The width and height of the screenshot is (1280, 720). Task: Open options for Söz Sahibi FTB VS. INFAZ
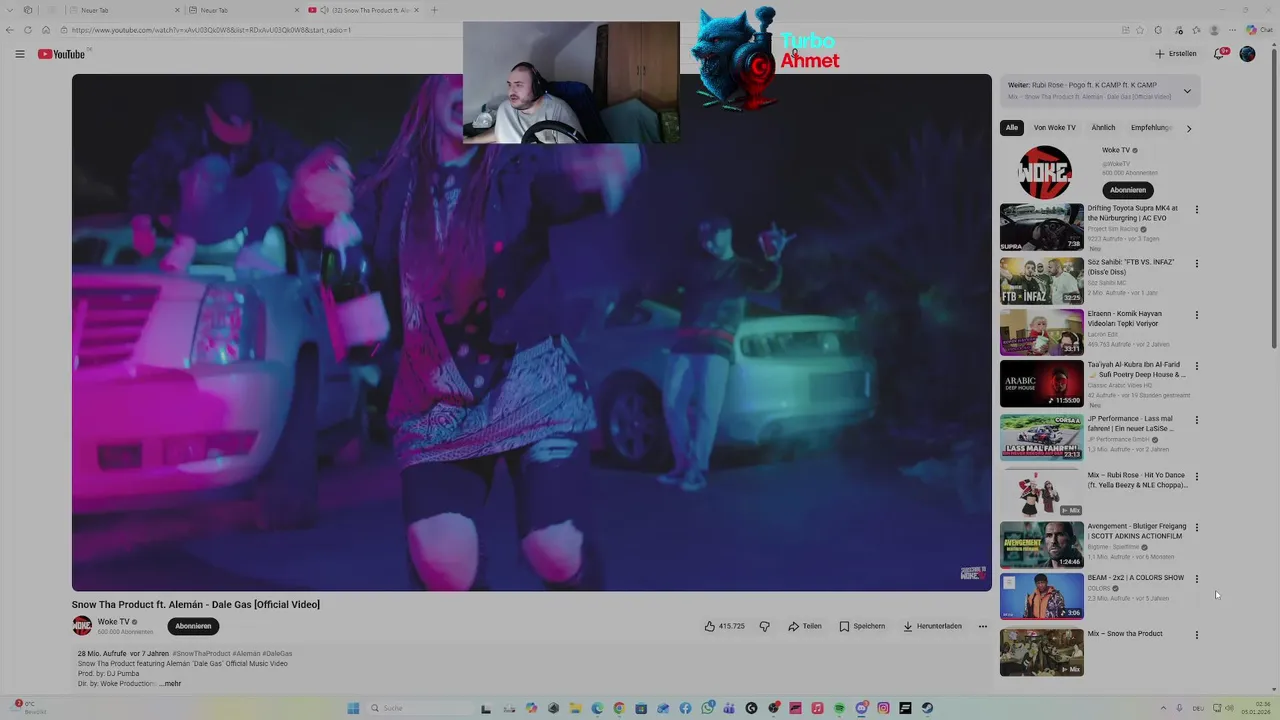tap(1197, 264)
